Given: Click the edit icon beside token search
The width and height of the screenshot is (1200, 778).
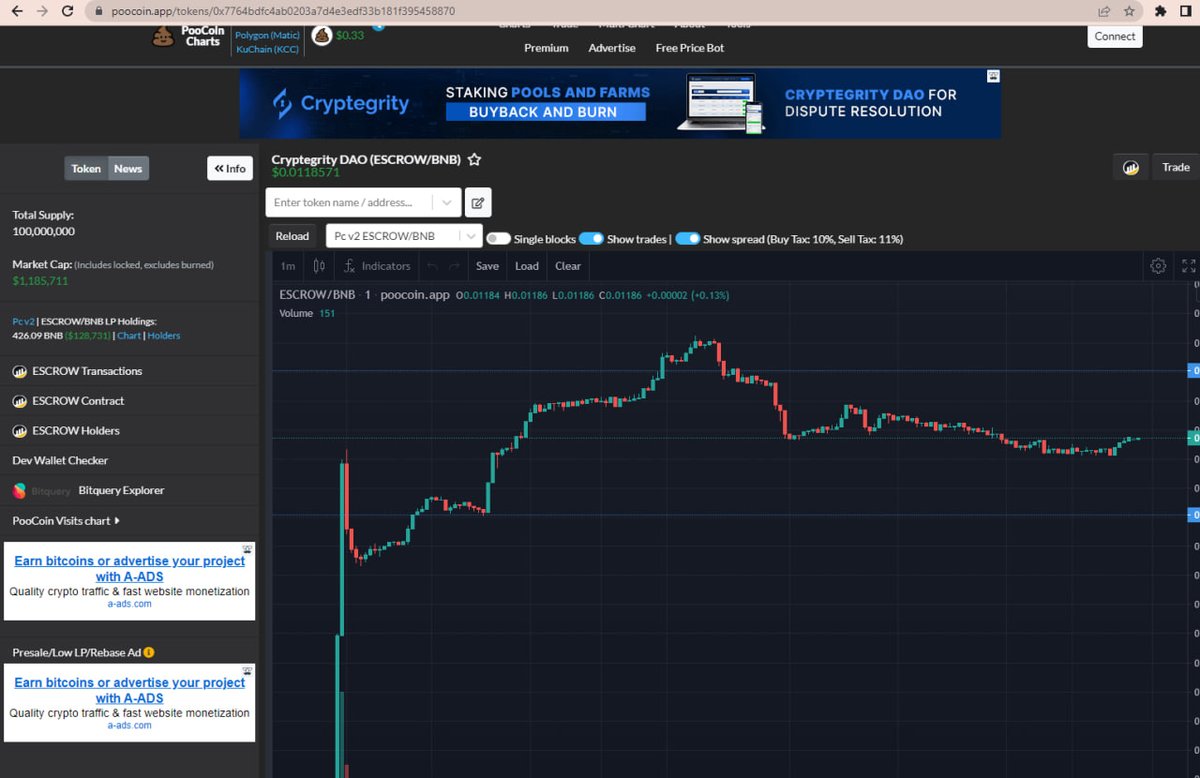Looking at the screenshot, I should click(x=478, y=202).
